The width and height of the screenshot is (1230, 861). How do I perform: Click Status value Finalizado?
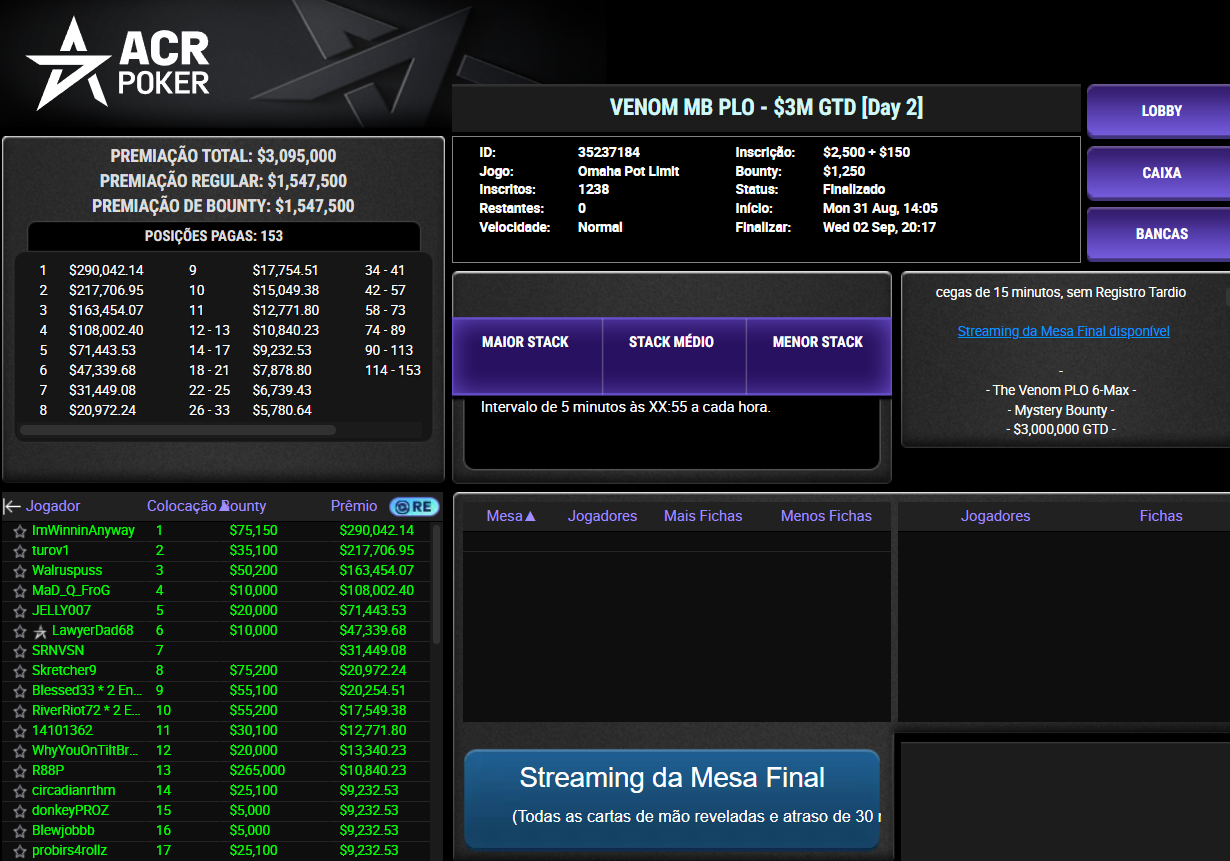tap(854, 190)
